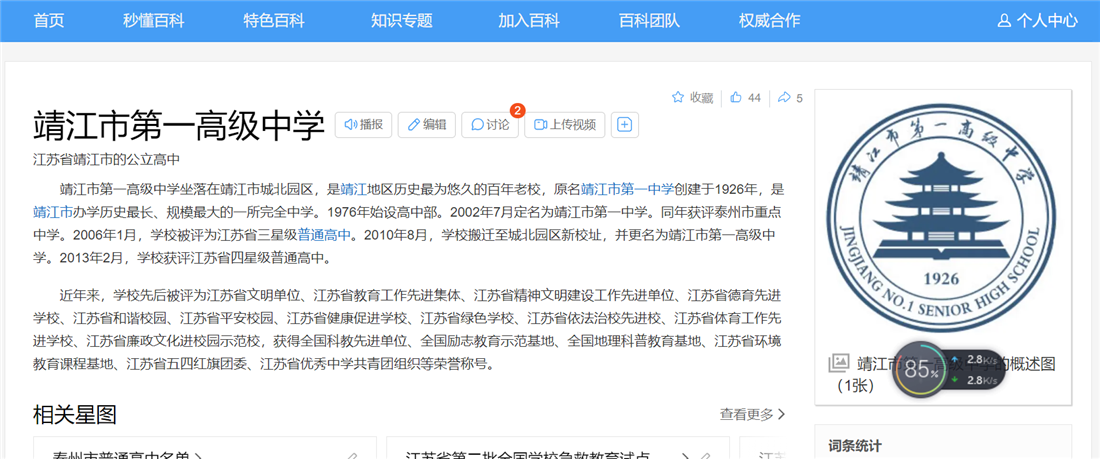Viewport: 1100px width, 459px height.
Task: Select 特色百科 in the top navigation
Action: tap(274, 20)
